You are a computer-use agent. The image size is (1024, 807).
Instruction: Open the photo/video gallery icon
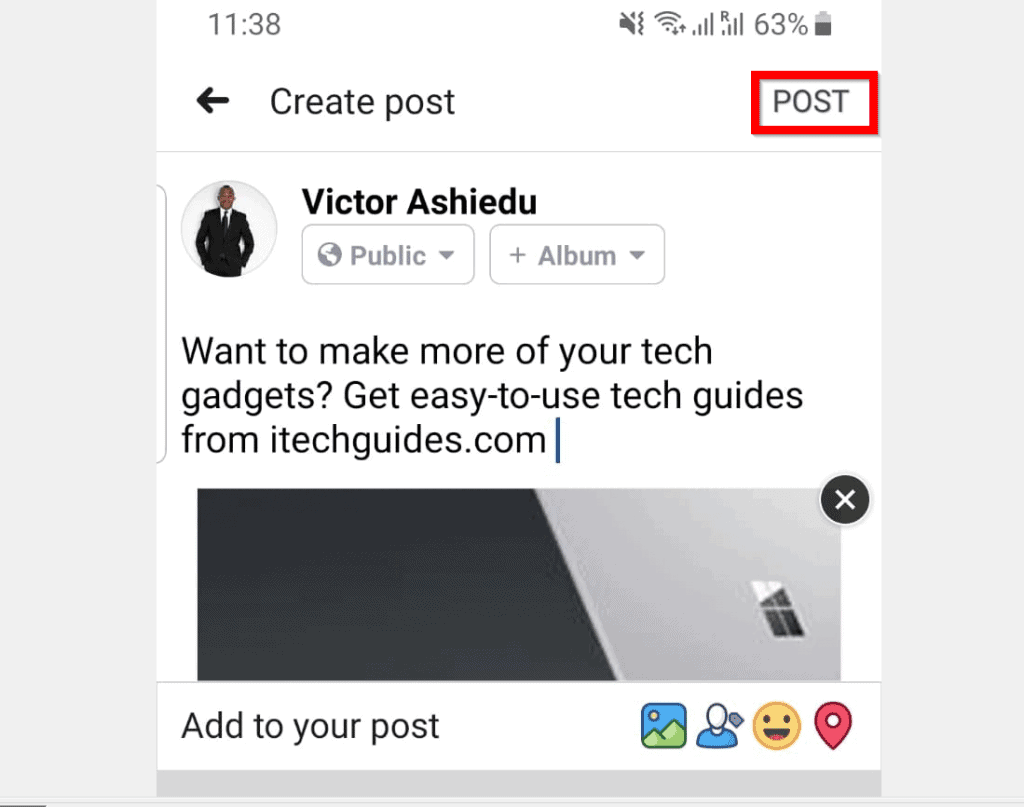pos(664,725)
